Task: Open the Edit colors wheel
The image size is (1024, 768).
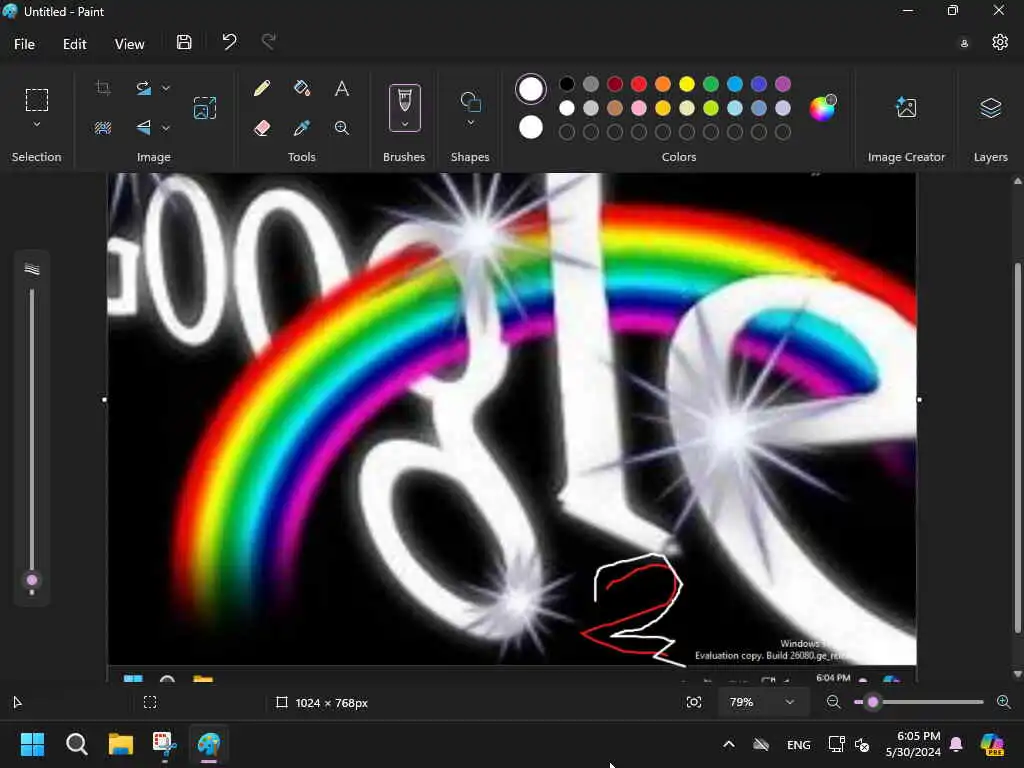Action: [822, 108]
